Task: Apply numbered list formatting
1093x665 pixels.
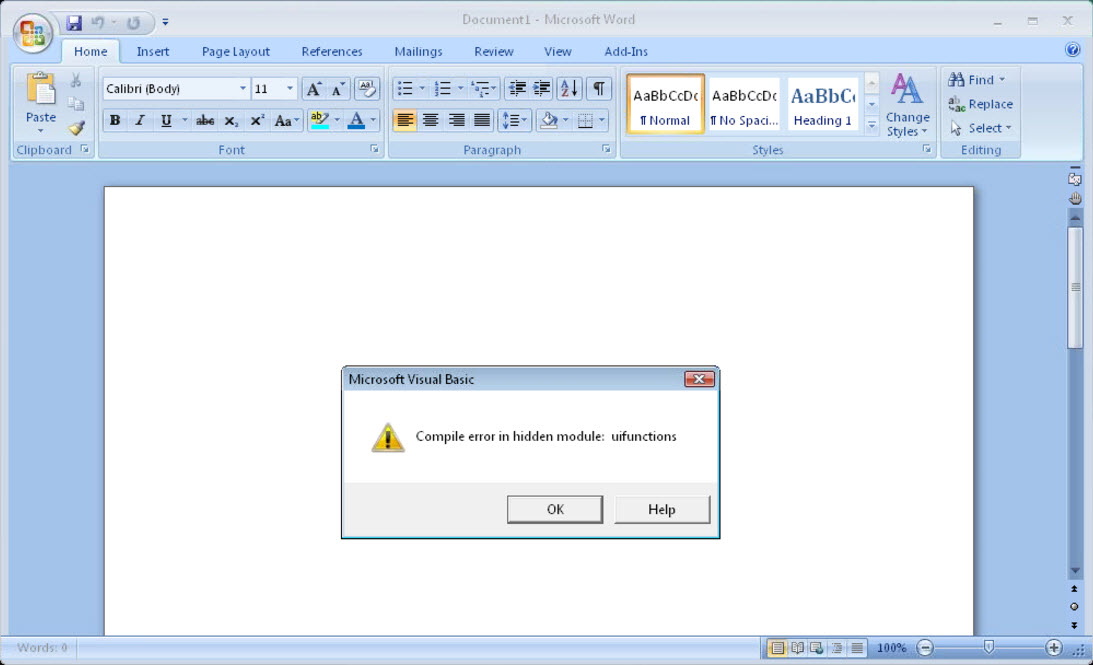Action: click(443, 89)
